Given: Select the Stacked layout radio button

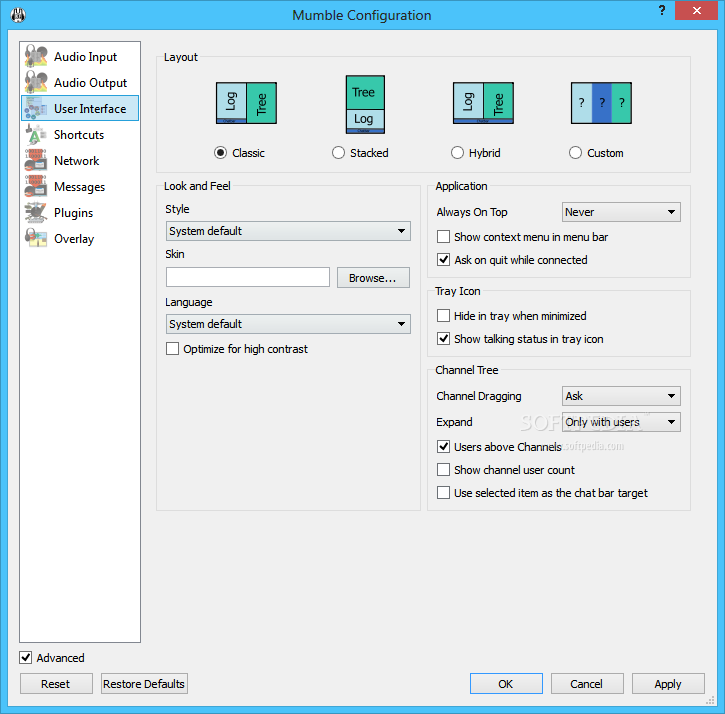Looking at the screenshot, I should (338, 153).
